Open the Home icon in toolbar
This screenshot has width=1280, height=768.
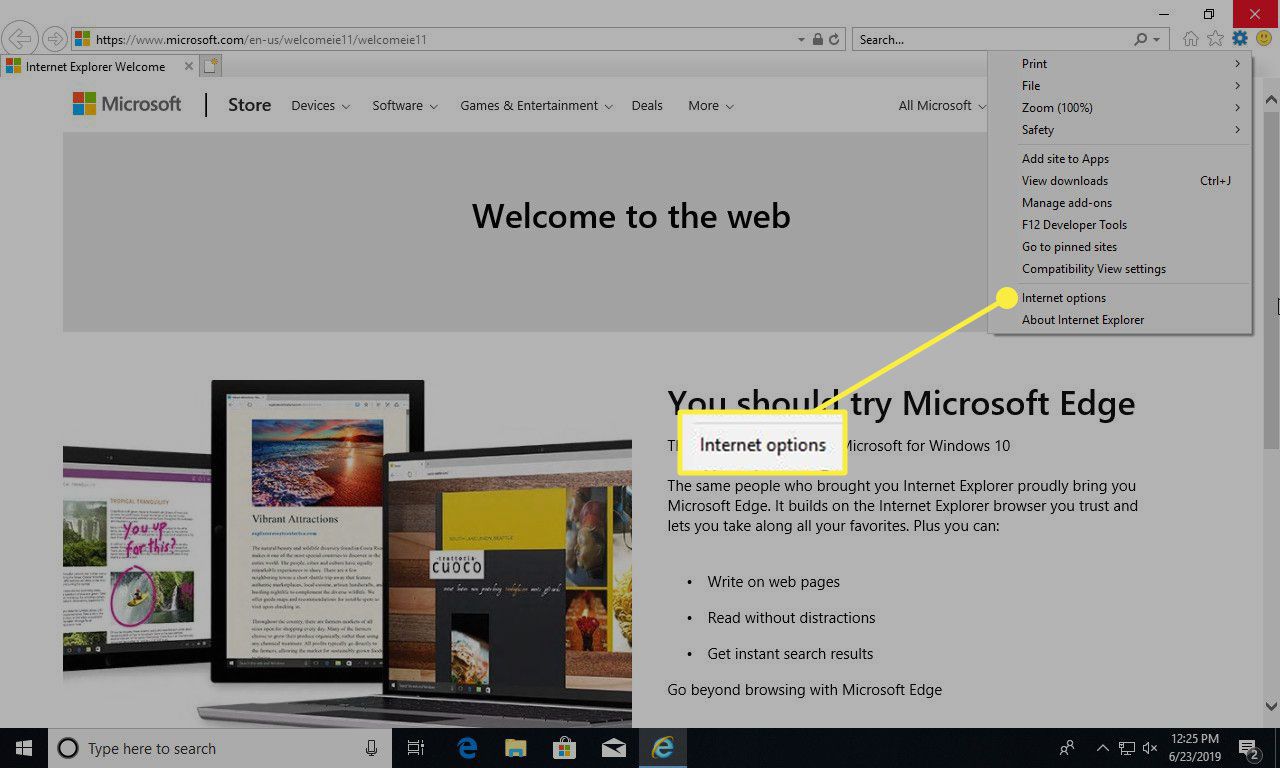coord(1190,39)
